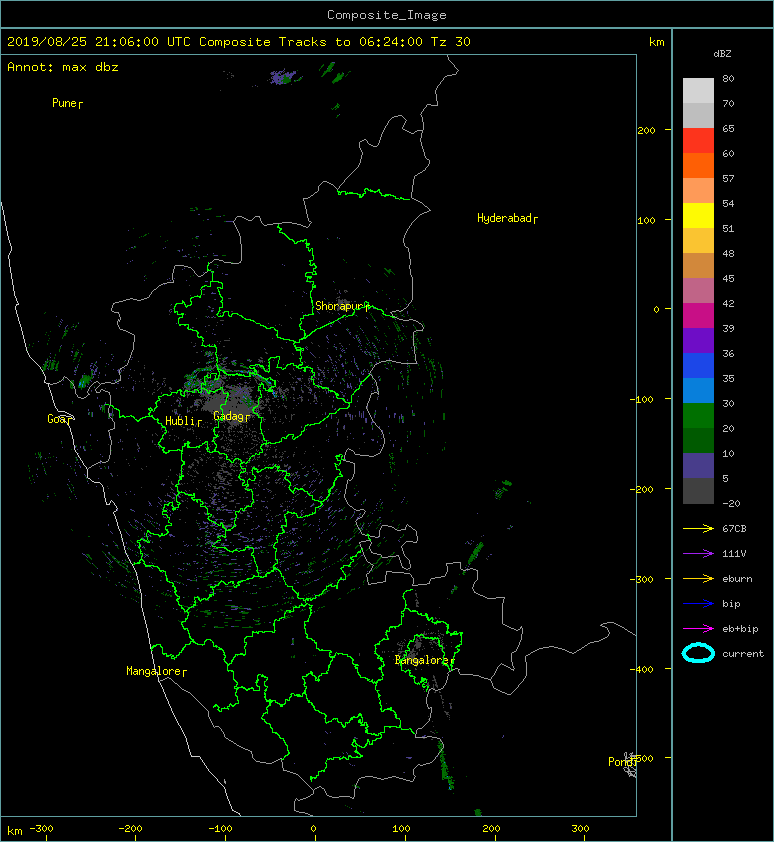This screenshot has height=842, width=774.
Task: Click the Pondi label near map edge
Action: click(622, 762)
